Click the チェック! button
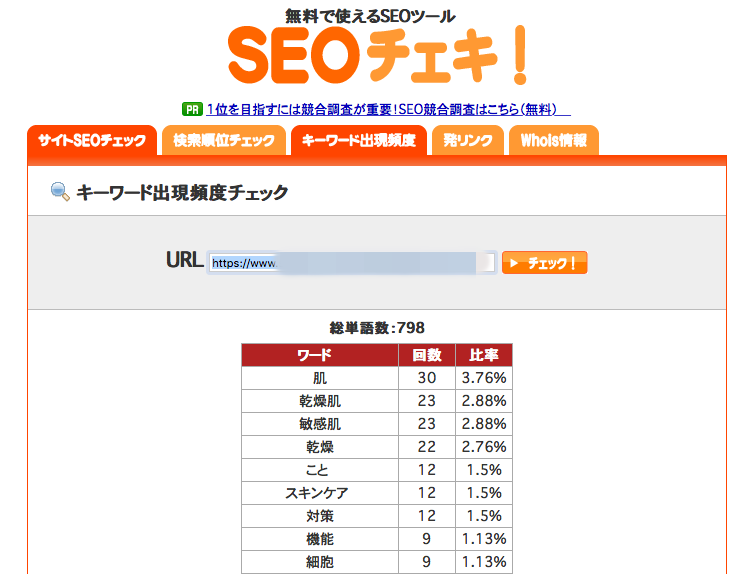This screenshot has width=751, height=574. click(x=545, y=263)
